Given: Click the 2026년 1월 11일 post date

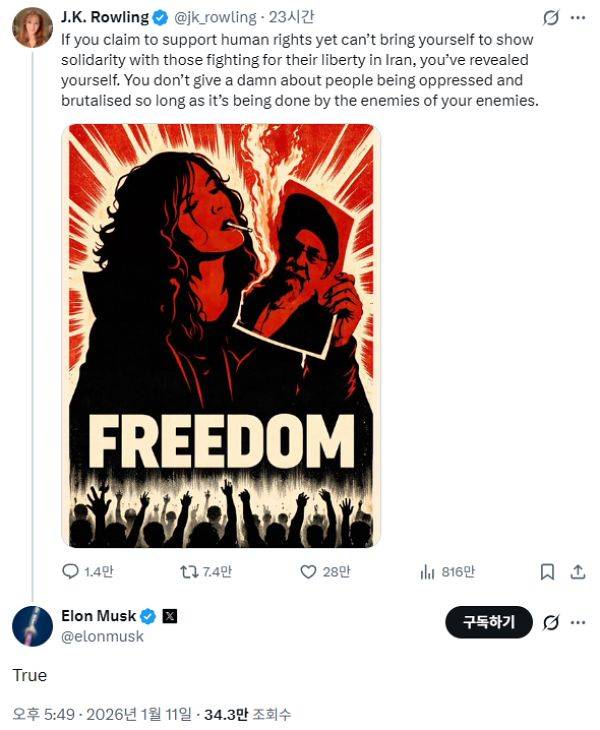Looking at the screenshot, I should pos(138,714).
